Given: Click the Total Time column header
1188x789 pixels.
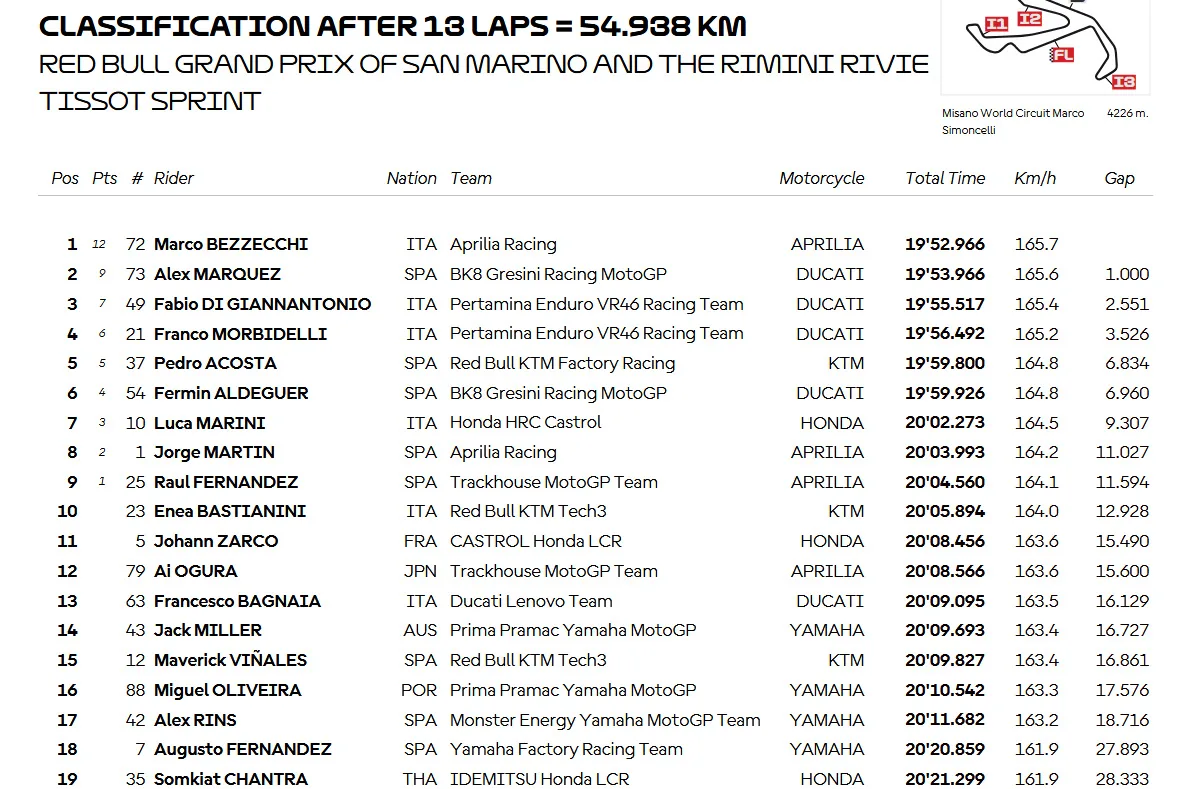Looking at the screenshot, I should tap(945, 178).
